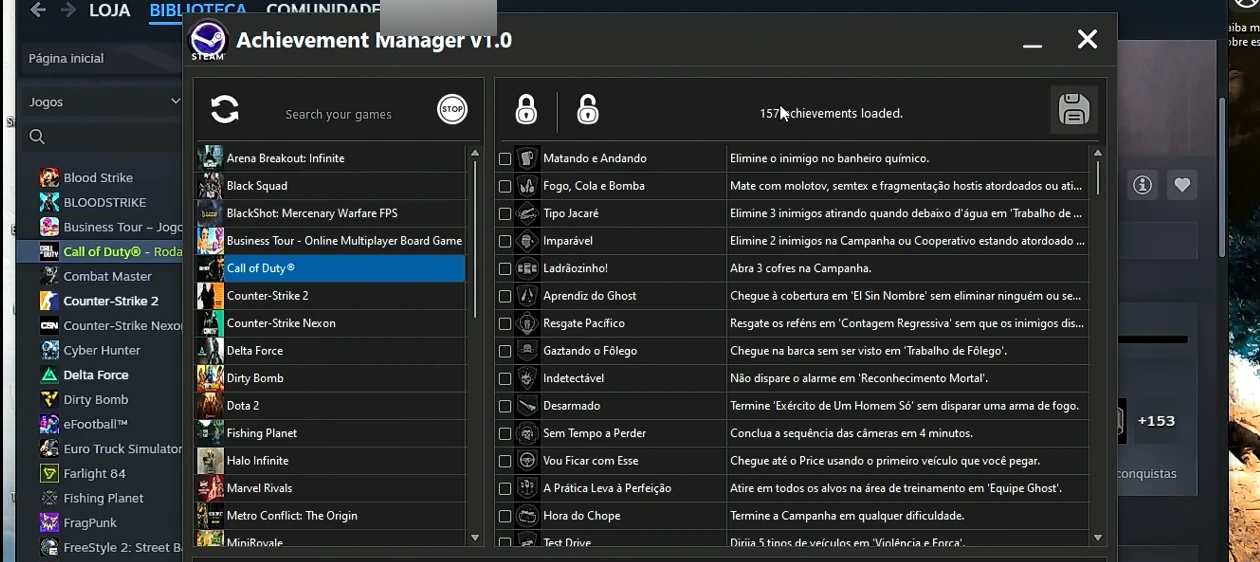
Task: Click the open padlock unlock-all icon
Action: 588,109
